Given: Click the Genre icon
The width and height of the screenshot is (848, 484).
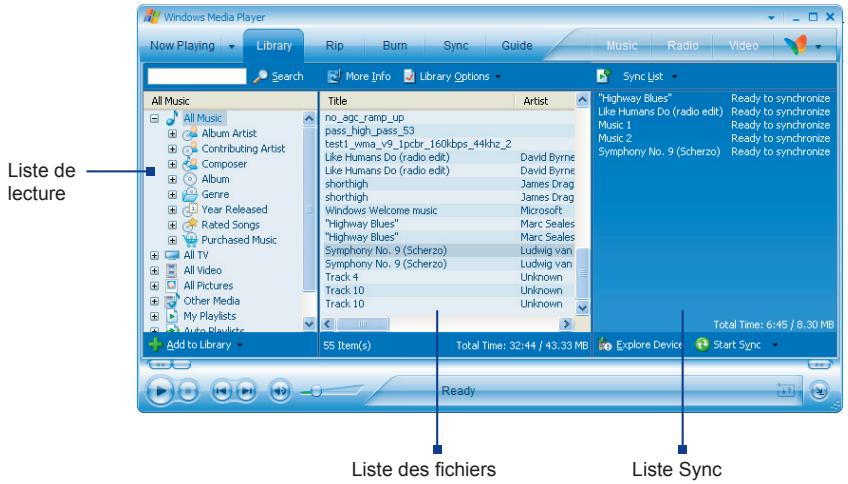Looking at the screenshot, I should coord(190,194).
